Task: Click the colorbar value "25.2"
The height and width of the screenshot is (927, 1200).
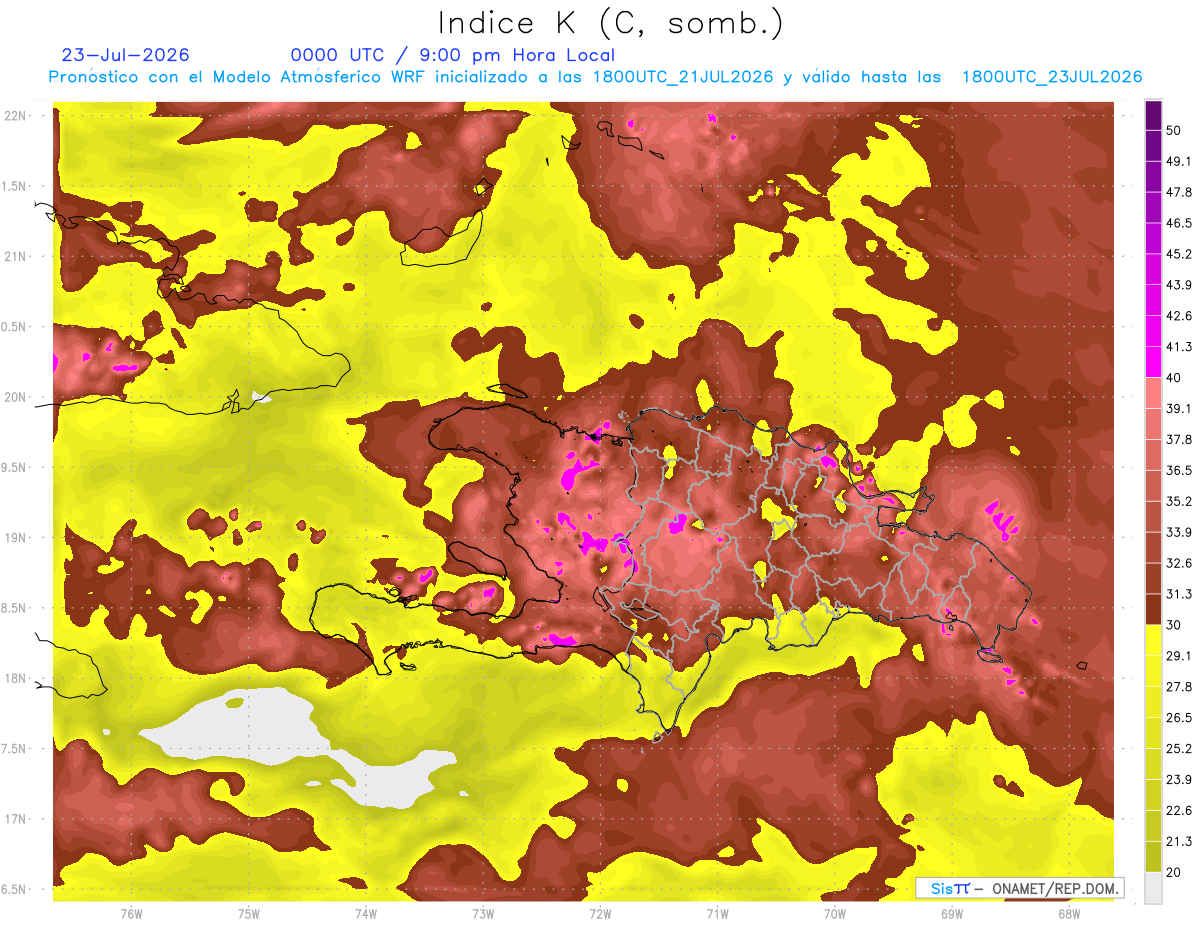Action: tap(1179, 749)
